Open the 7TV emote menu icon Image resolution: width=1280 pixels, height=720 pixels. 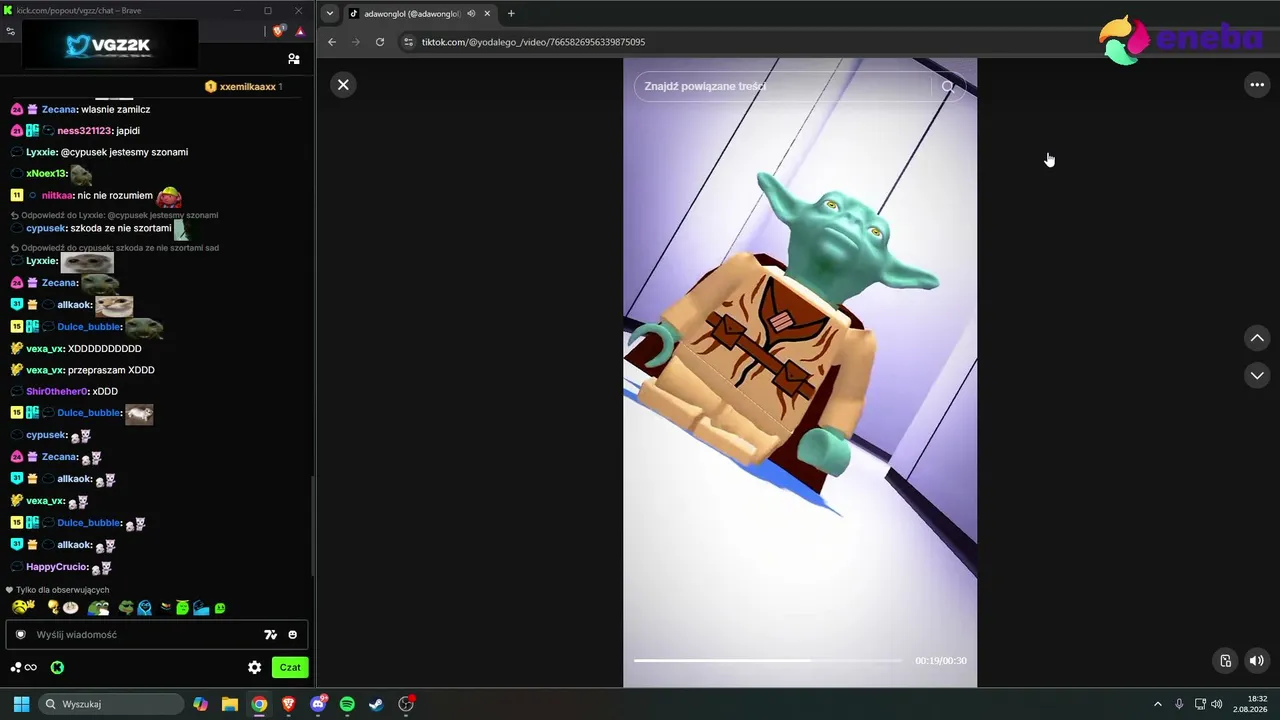270,634
